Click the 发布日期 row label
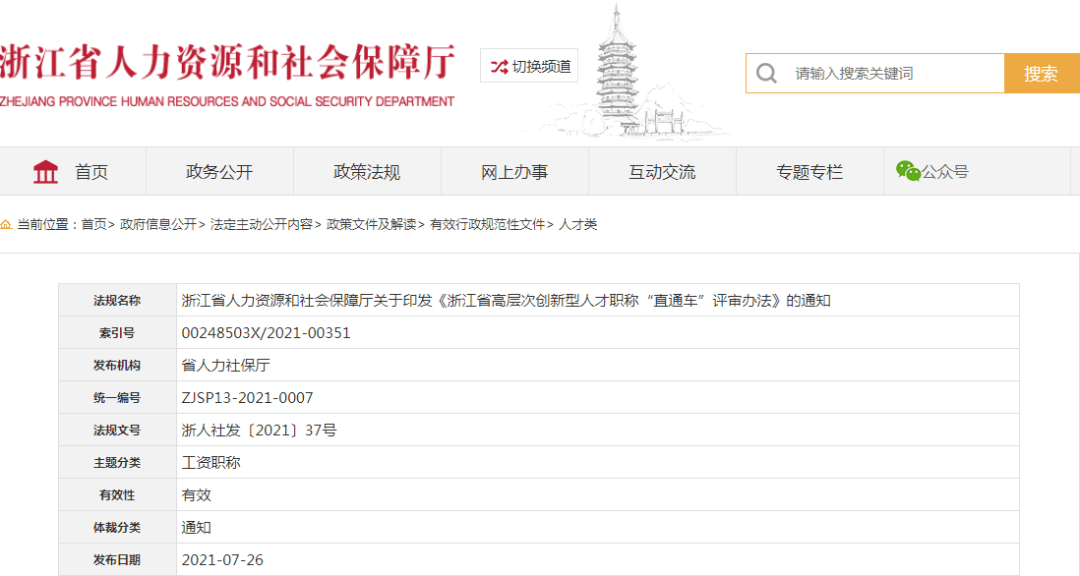Screen dimensions: 1080x576 (117, 559)
